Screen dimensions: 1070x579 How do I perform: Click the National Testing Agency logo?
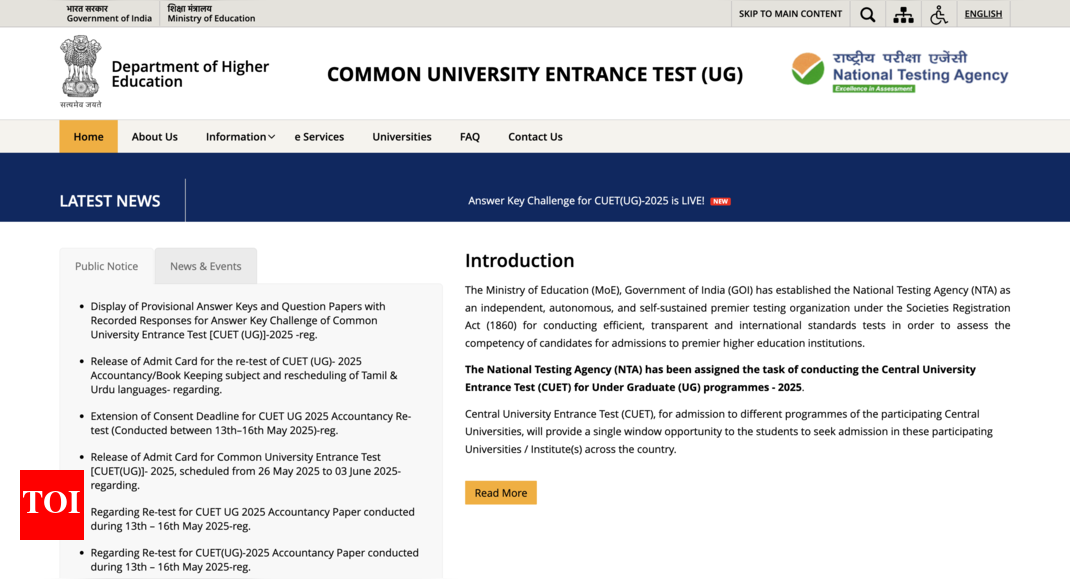(899, 72)
